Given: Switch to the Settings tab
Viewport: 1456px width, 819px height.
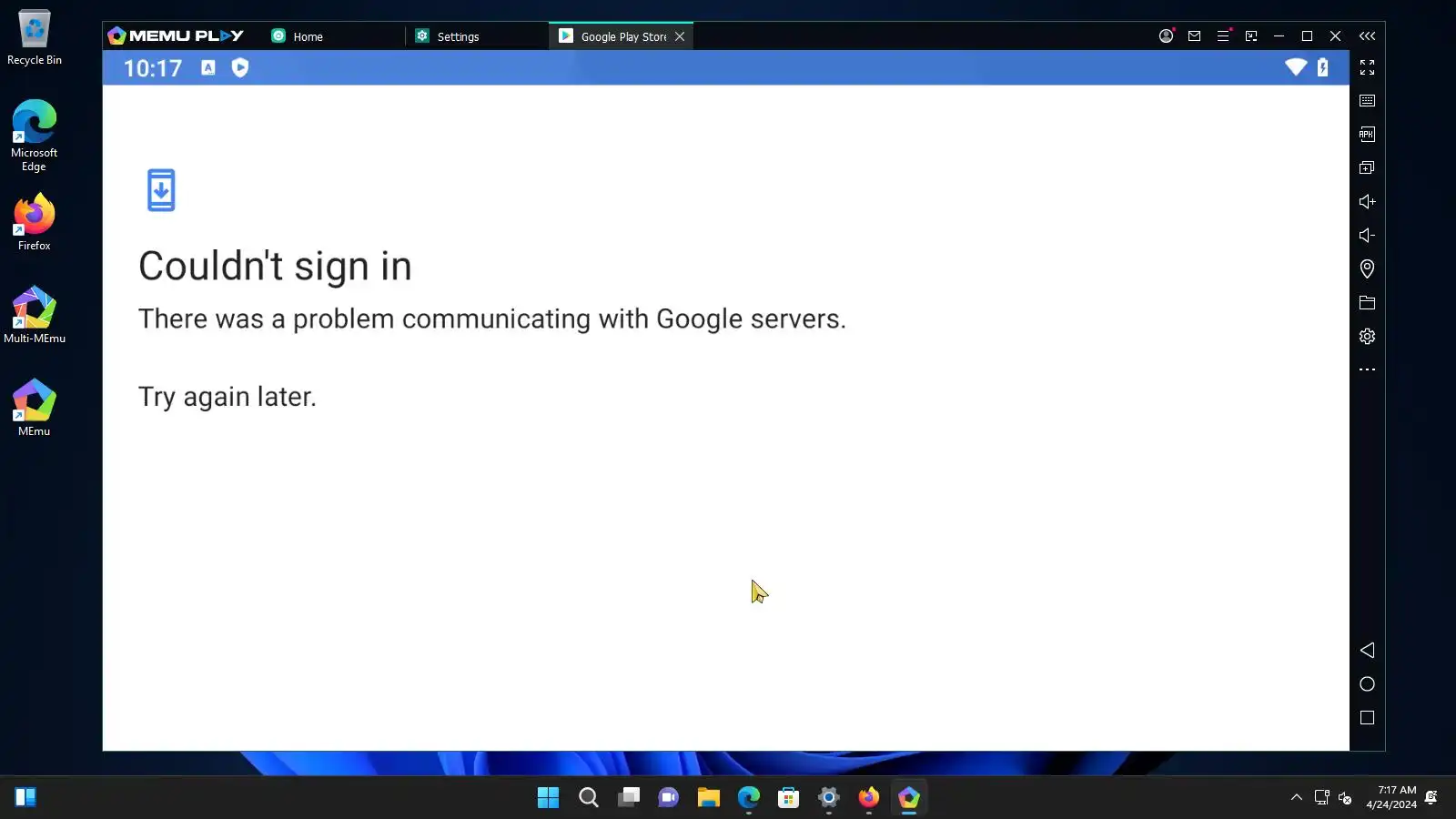Looking at the screenshot, I should 447,36.
